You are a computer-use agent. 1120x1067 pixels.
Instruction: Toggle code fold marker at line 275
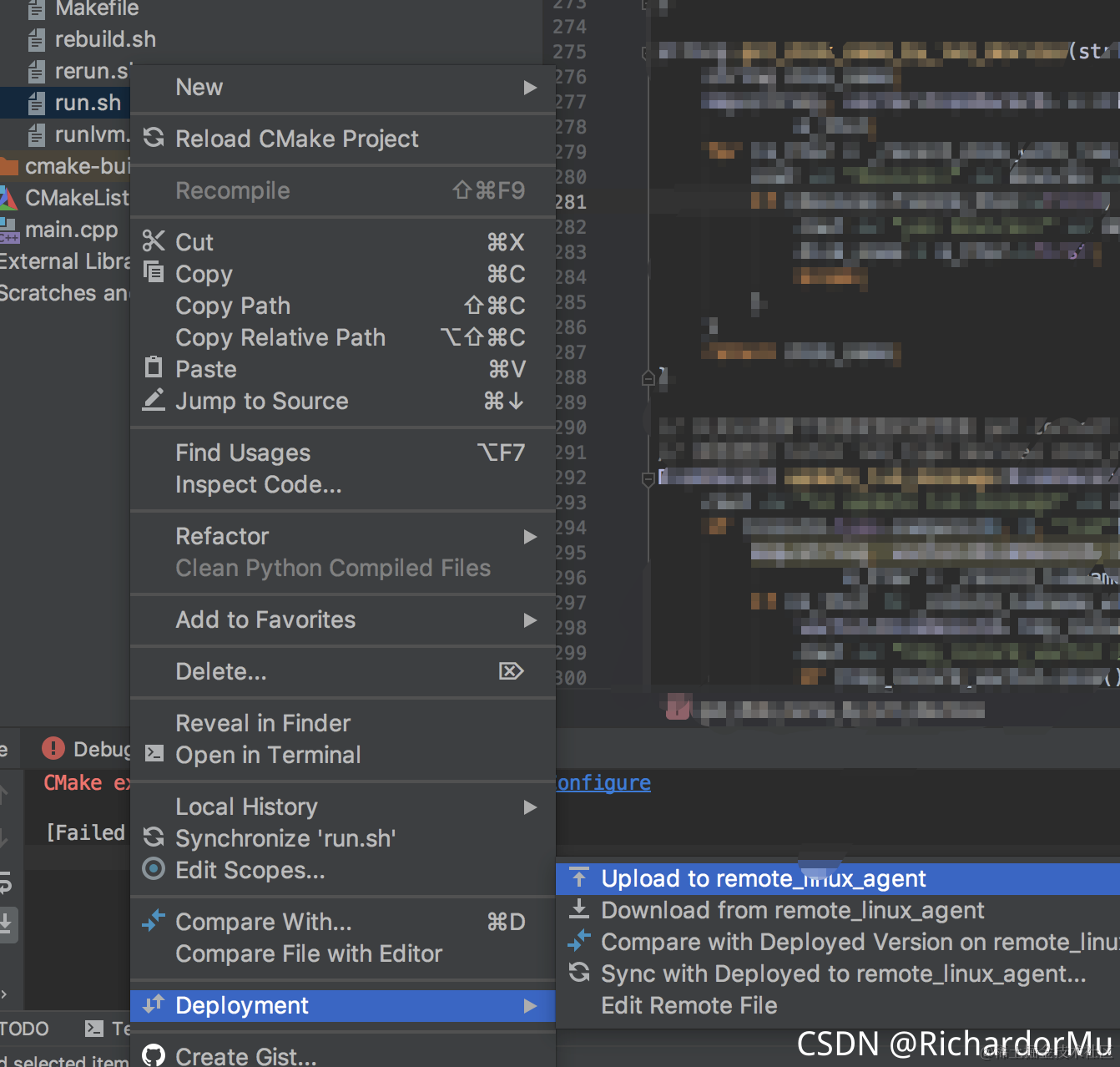click(x=647, y=52)
